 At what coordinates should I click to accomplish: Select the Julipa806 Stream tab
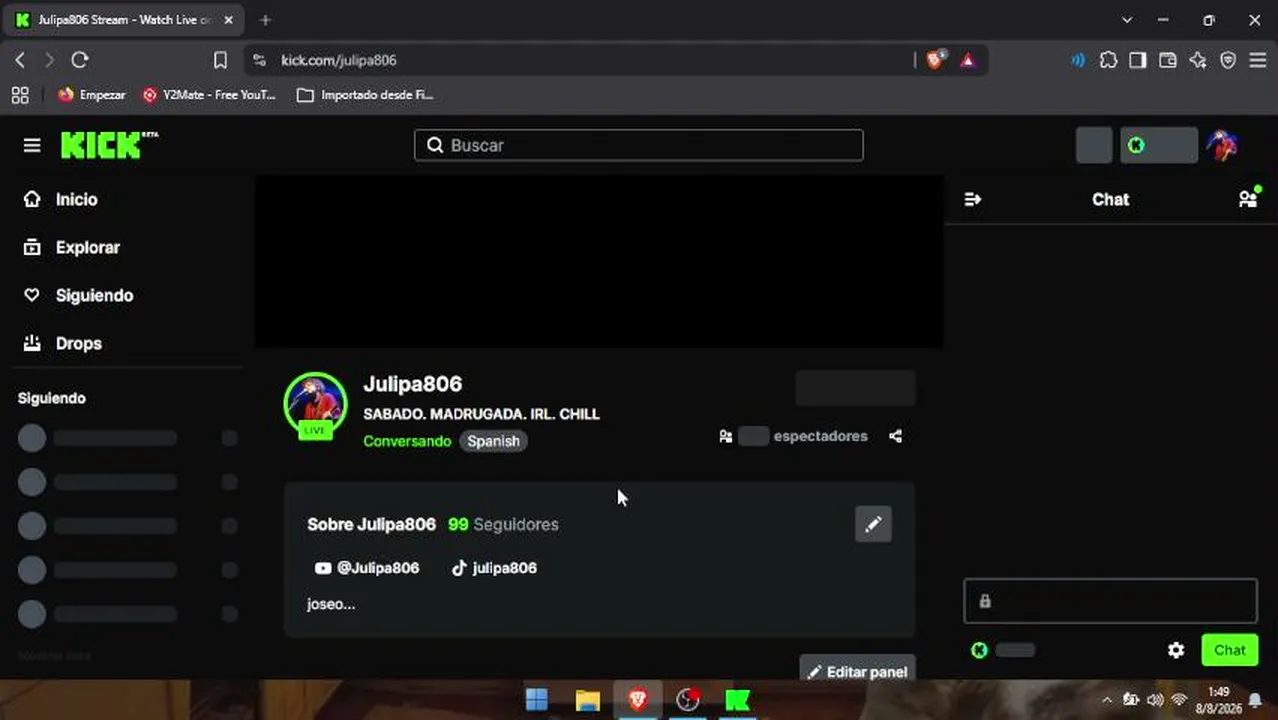[125, 20]
